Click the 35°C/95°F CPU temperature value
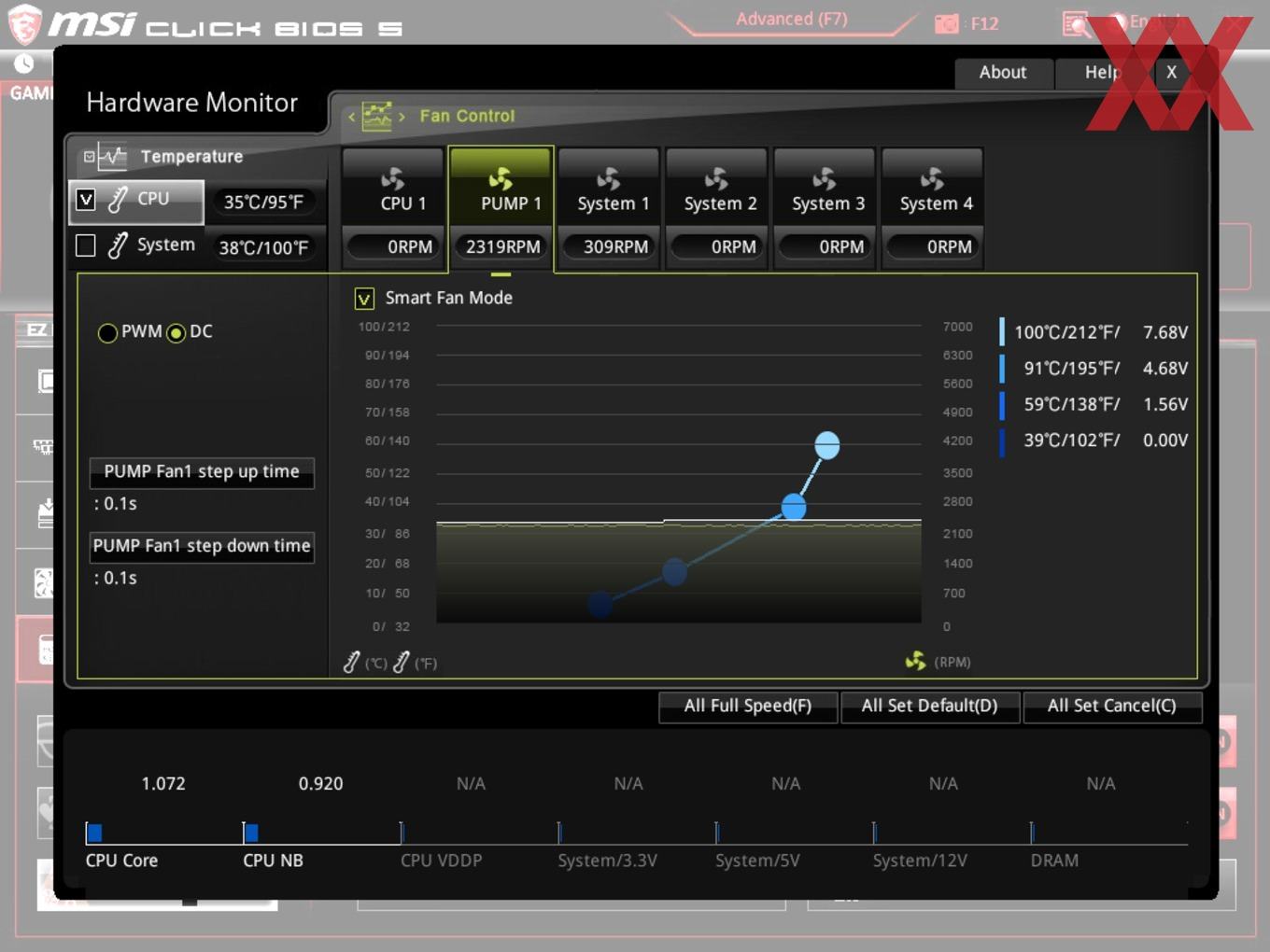The width and height of the screenshot is (1270, 952). pyautogui.click(x=263, y=202)
